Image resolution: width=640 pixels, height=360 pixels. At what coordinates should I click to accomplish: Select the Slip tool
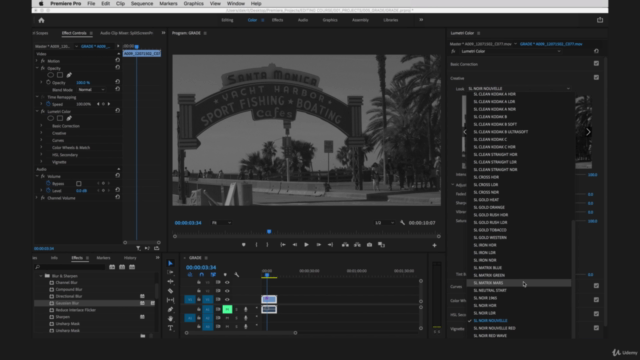[x=171, y=300]
